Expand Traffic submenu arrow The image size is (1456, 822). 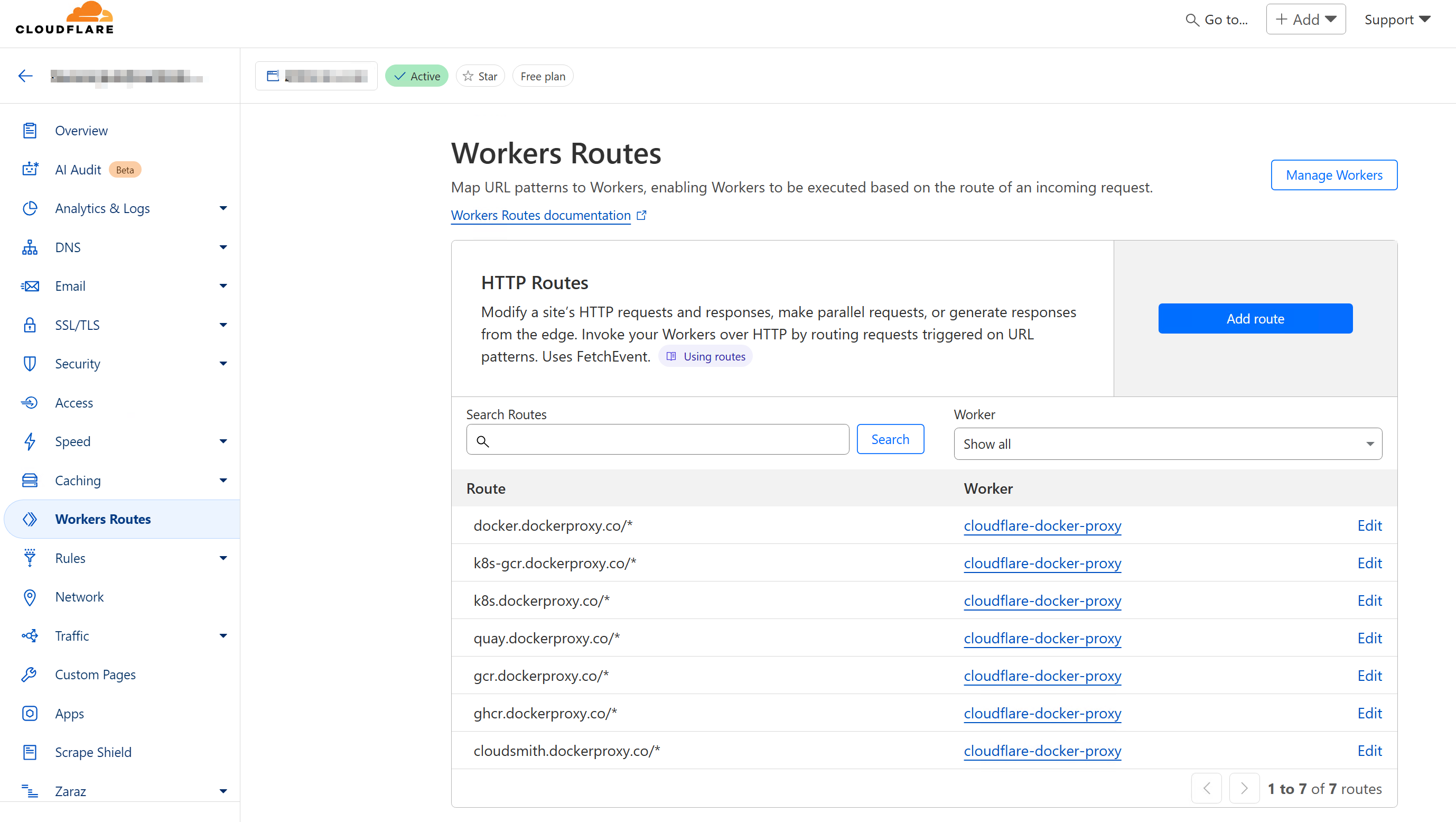tap(223, 636)
